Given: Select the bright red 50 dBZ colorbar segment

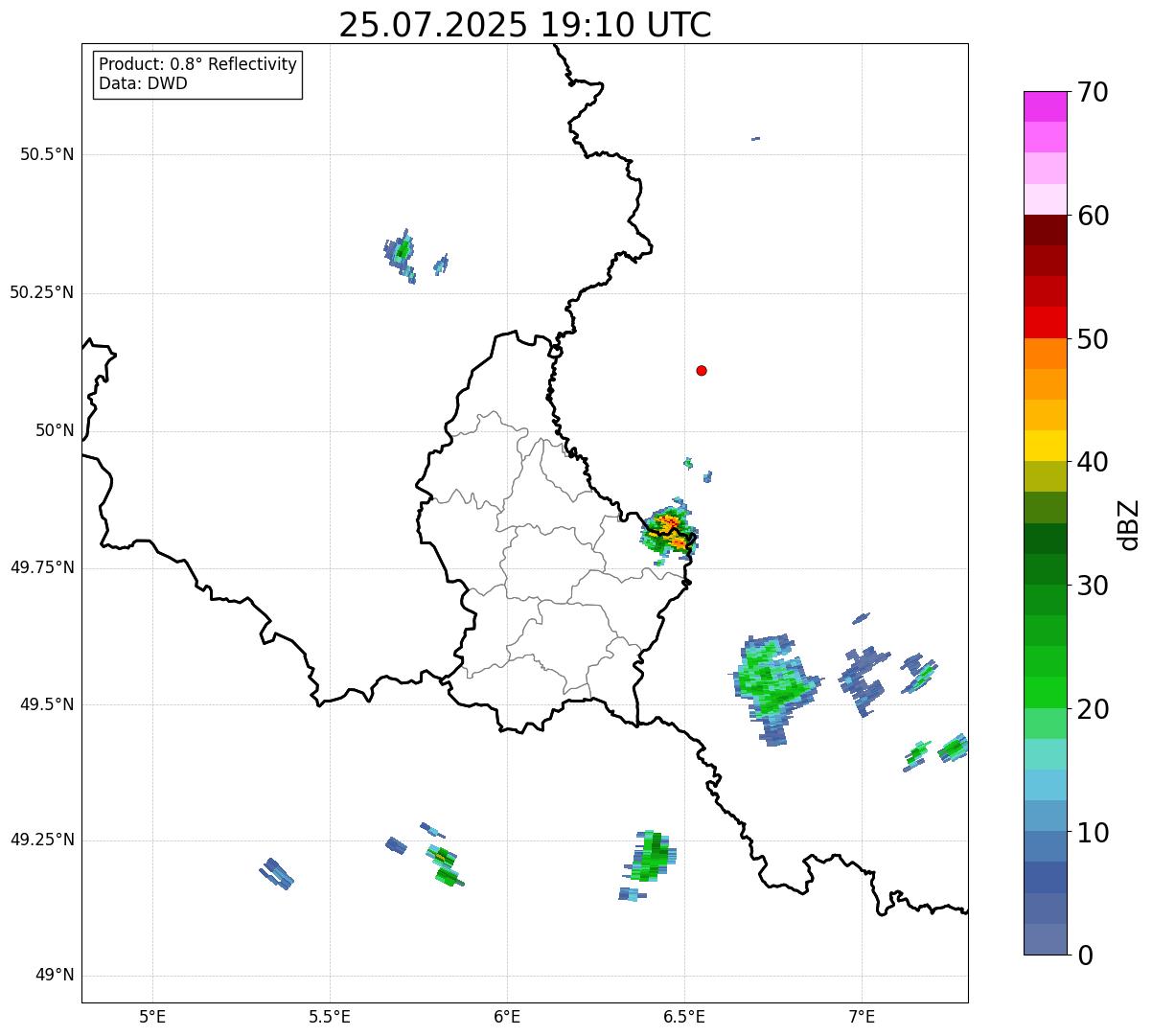Looking at the screenshot, I should (x=1045, y=322).
